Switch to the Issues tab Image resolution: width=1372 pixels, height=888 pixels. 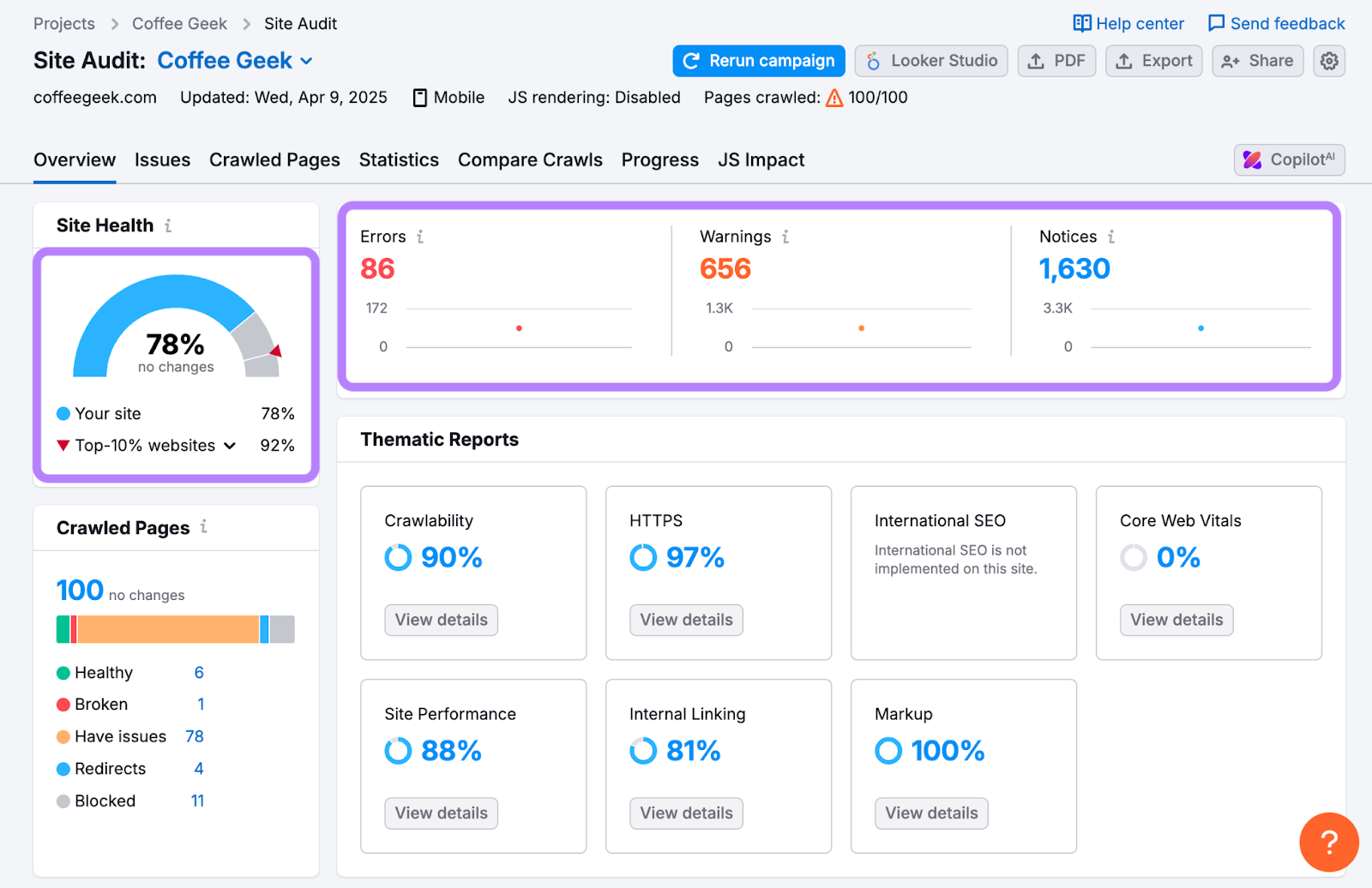162,160
